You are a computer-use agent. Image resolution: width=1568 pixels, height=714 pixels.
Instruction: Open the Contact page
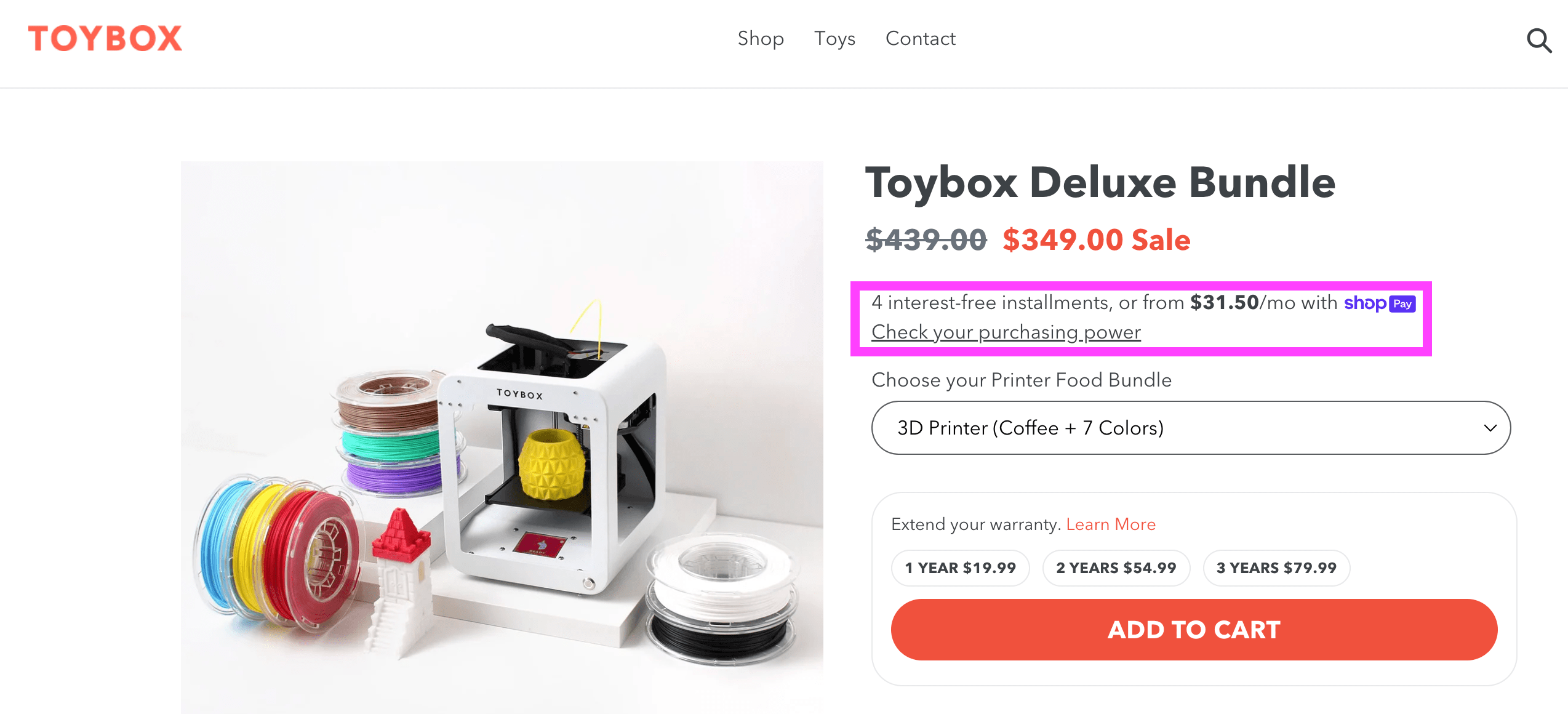921,38
